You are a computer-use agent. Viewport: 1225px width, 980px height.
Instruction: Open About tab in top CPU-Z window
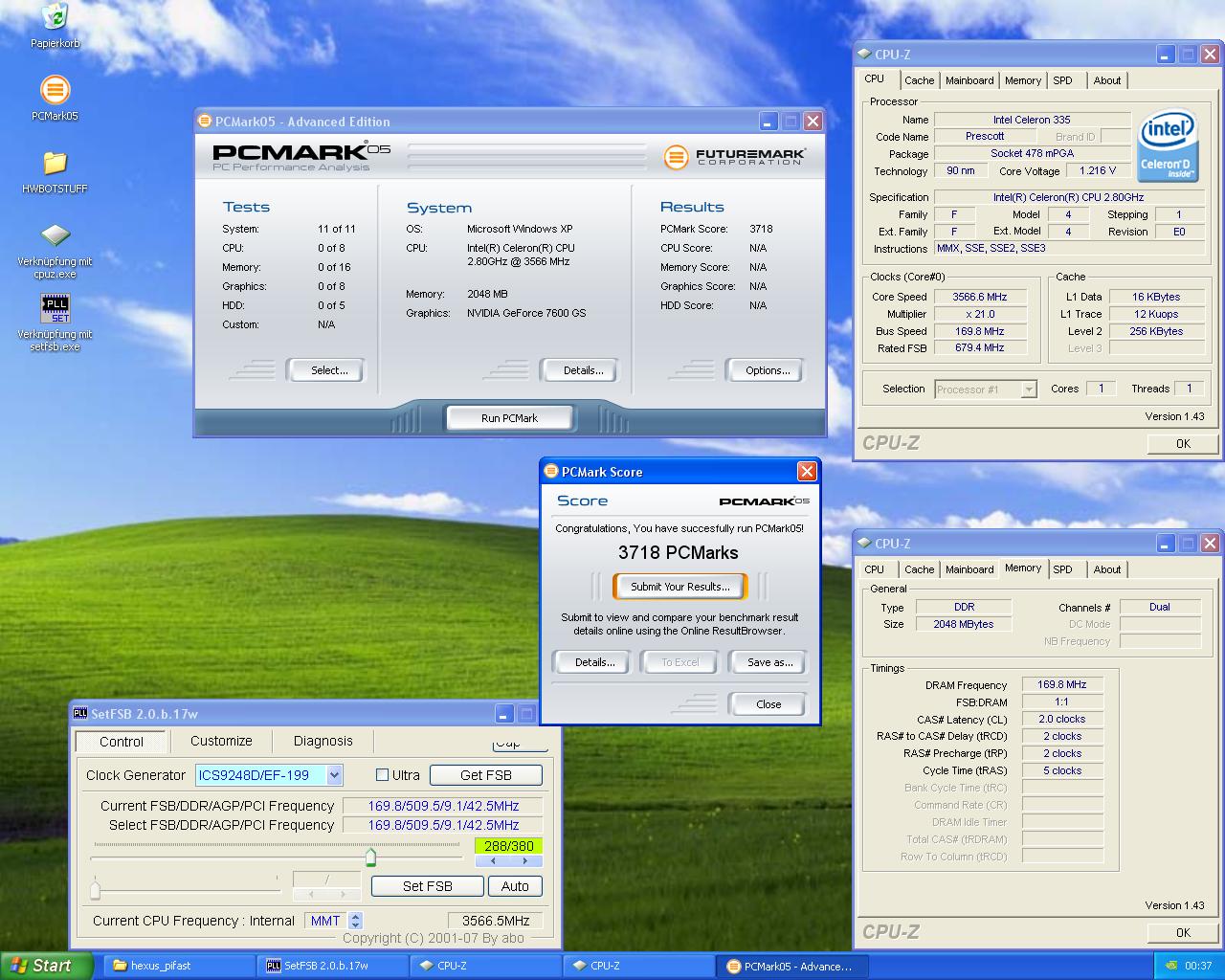click(1106, 80)
